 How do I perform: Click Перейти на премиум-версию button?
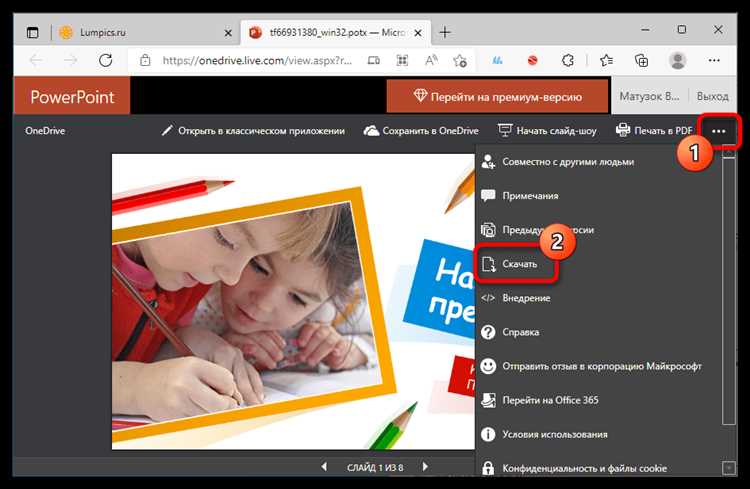click(x=498, y=98)
